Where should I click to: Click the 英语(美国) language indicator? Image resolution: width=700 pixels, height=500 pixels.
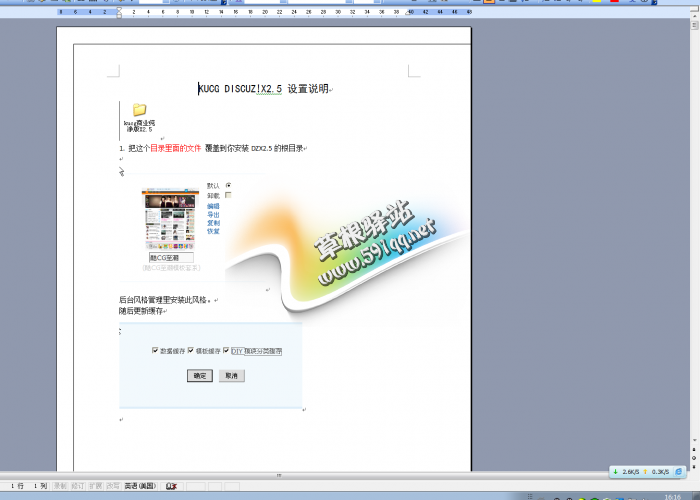coord(140,486)
